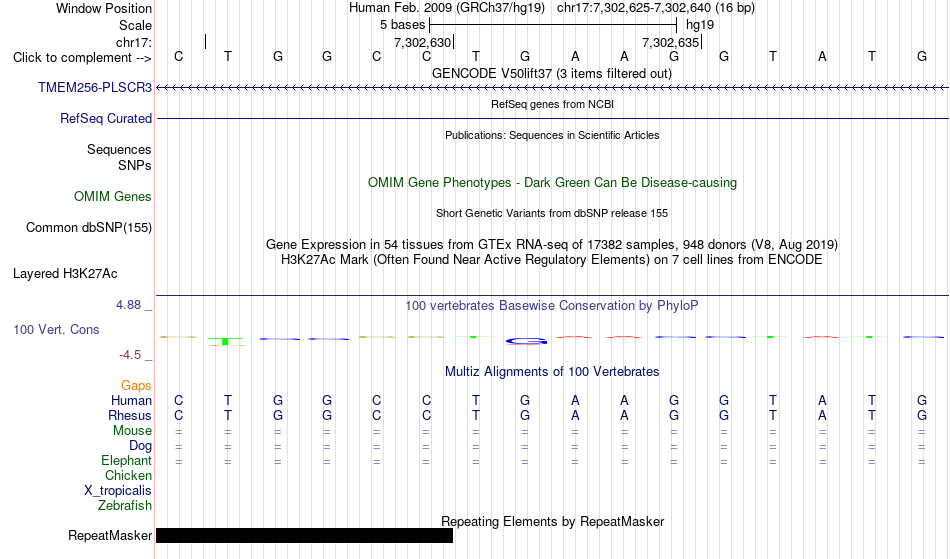Image resolution: width=950 pixels, height=559 pixels.
Task: Click the chr17: ruler label
Action: pyautogui.click(x=133, y=42)
